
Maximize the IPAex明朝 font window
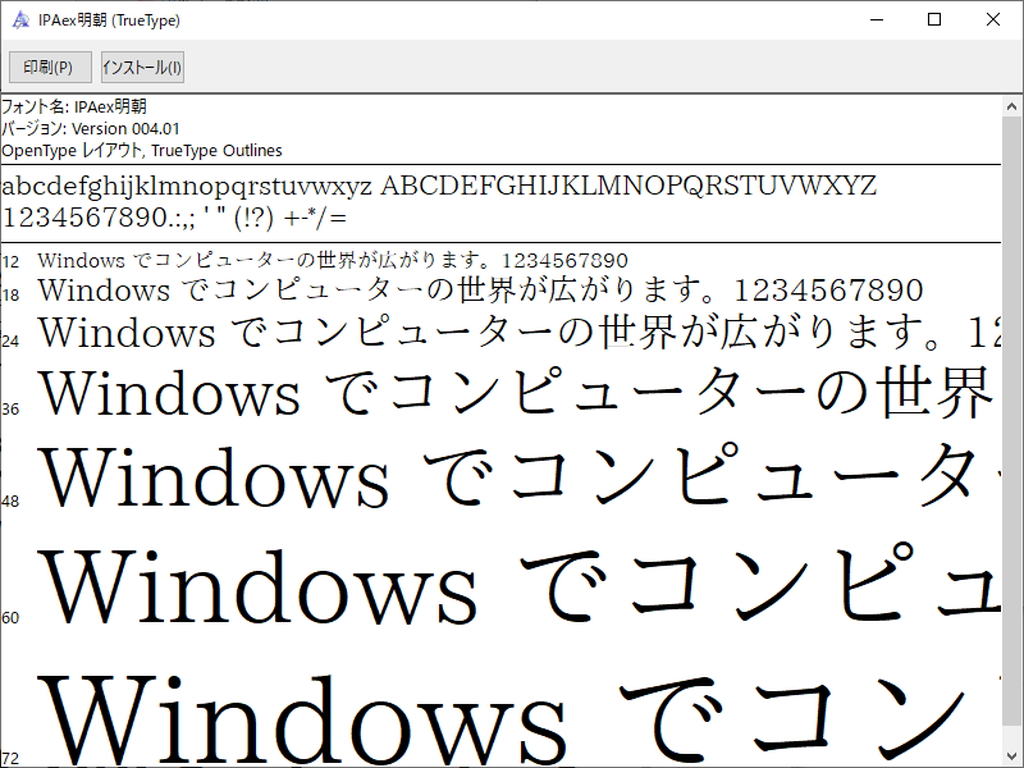click(x=935, y=20)
